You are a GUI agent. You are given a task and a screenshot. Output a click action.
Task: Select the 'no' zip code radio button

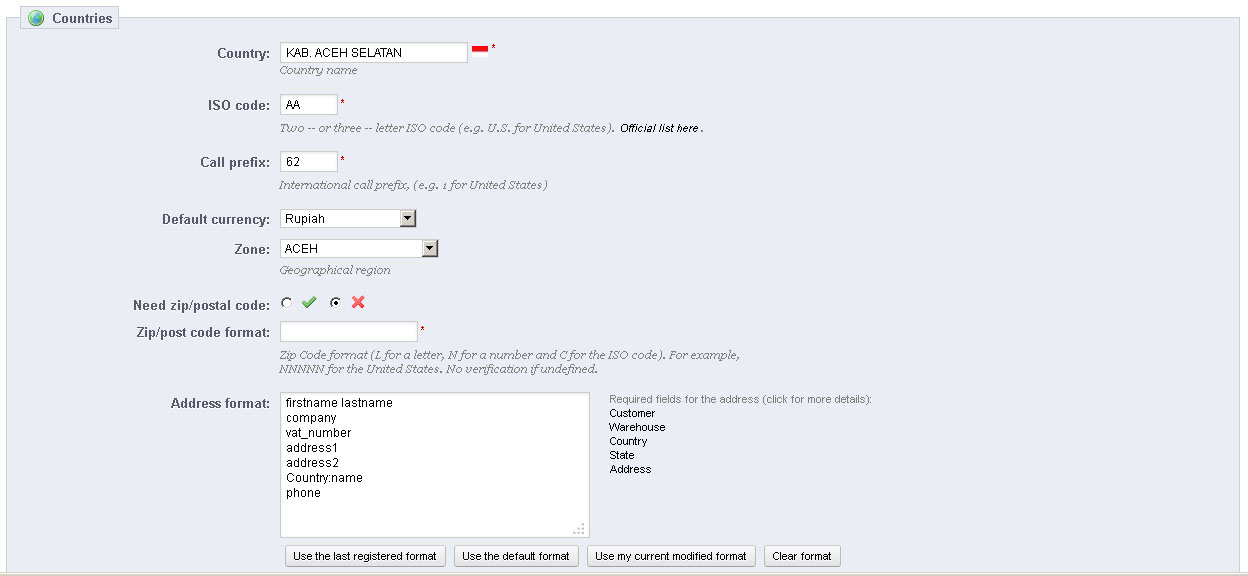[335, 302]
